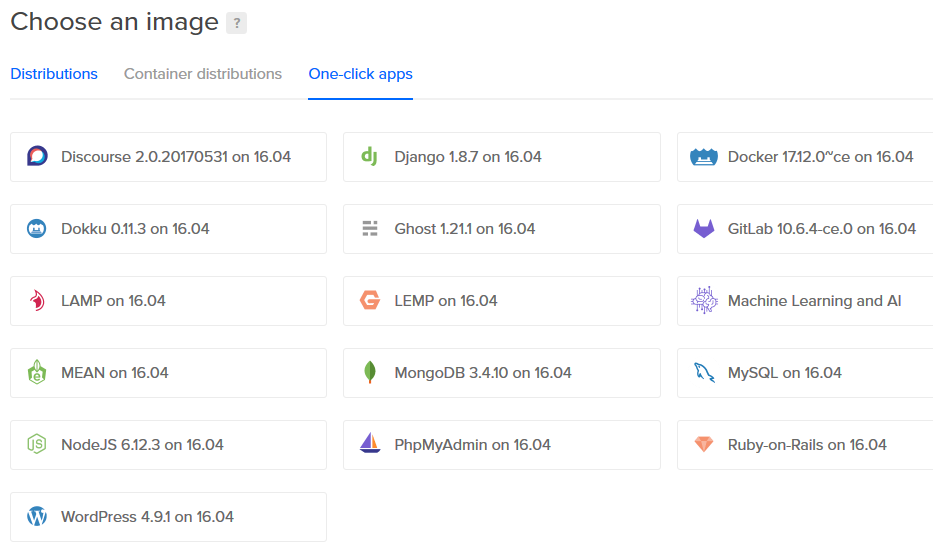Switch to Container distributions tab
This screenshot has width=933, height=548.
click(x=203, y=74)
